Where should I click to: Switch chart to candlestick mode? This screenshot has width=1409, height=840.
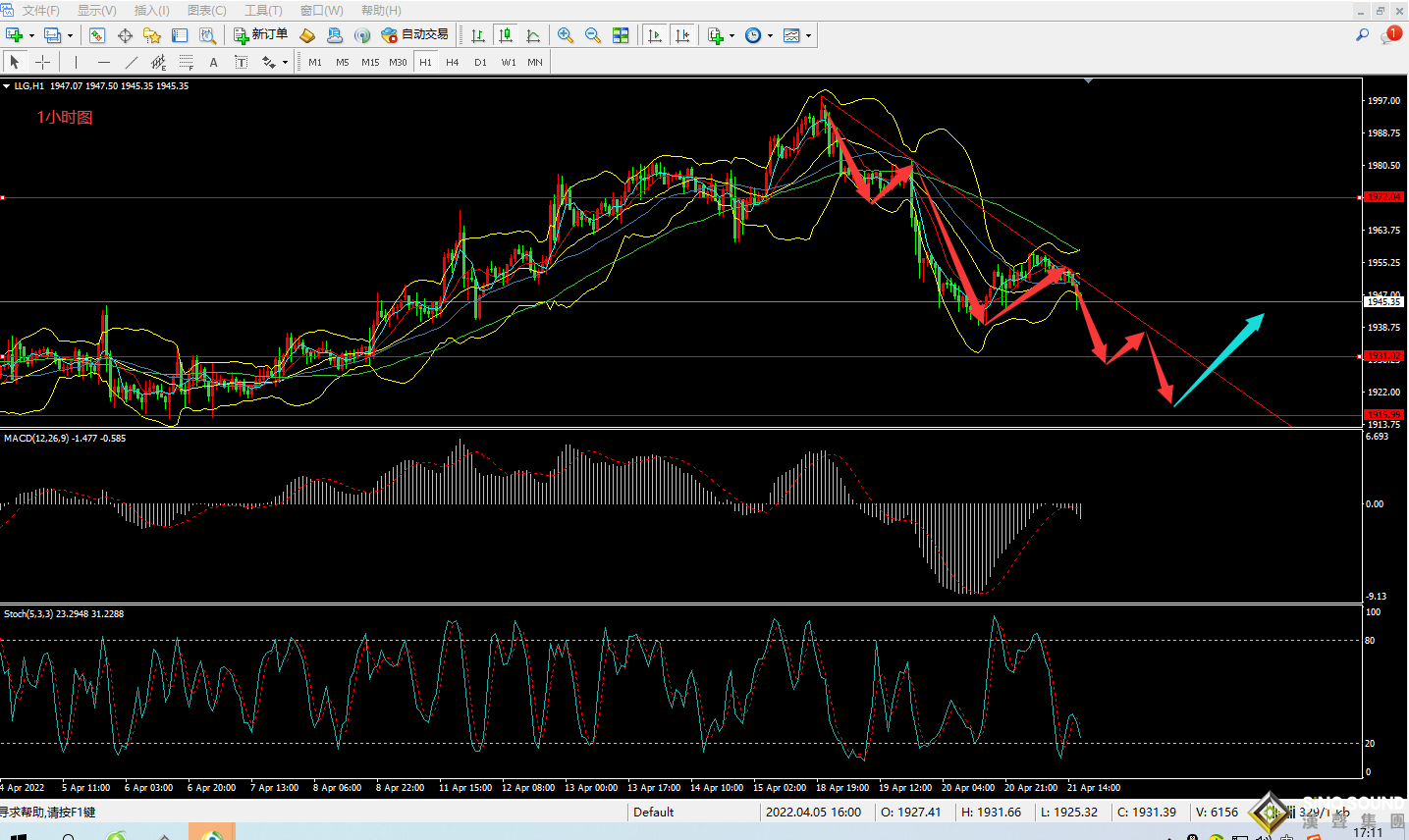pyautogui.click(x=506, y=35)
